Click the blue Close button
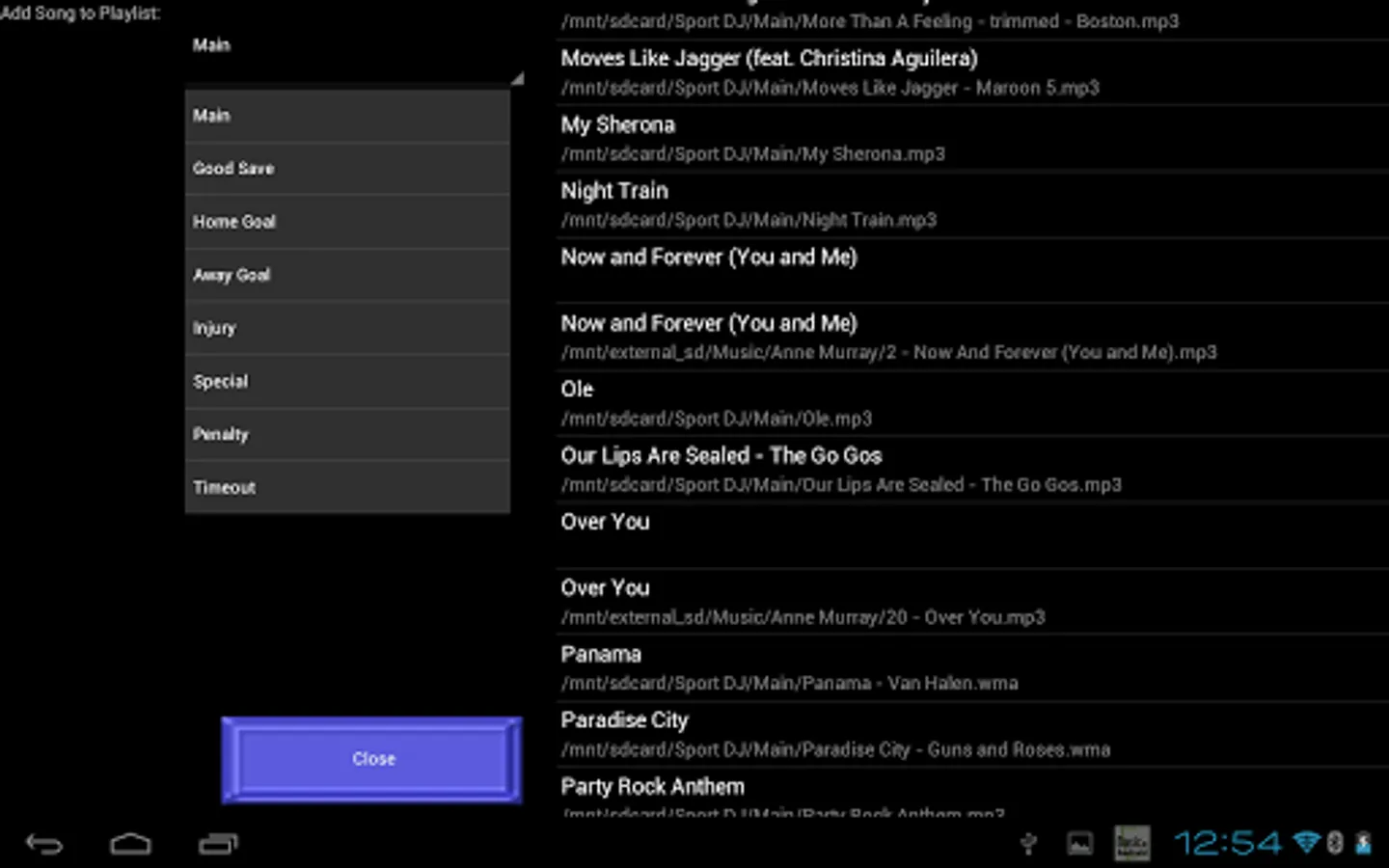The height and width of the screenshot is (868, 1389). (372, 760)
